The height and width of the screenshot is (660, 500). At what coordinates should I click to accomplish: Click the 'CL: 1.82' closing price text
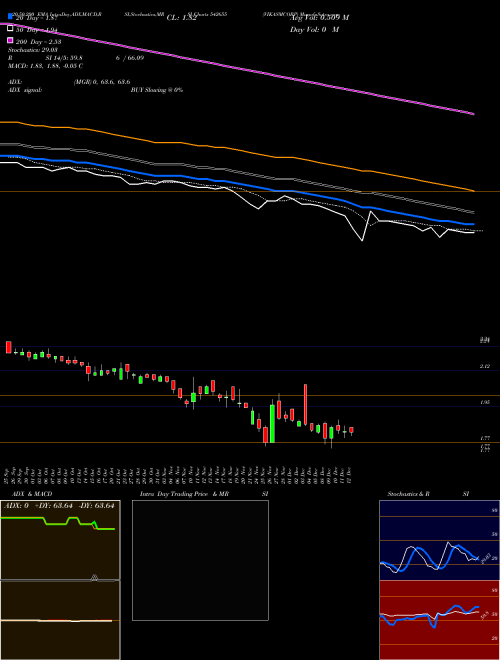(181, 18)
